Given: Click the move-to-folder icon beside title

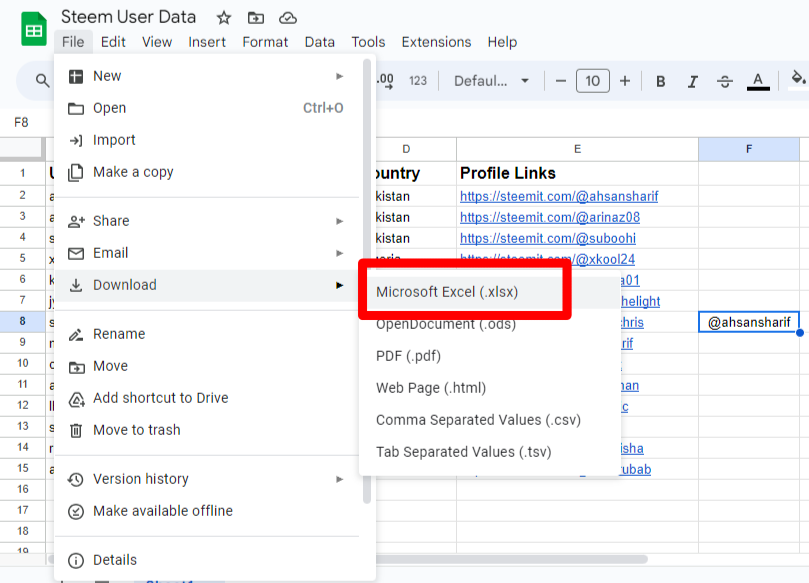Looking at the screenshot, I should (256, 18).
